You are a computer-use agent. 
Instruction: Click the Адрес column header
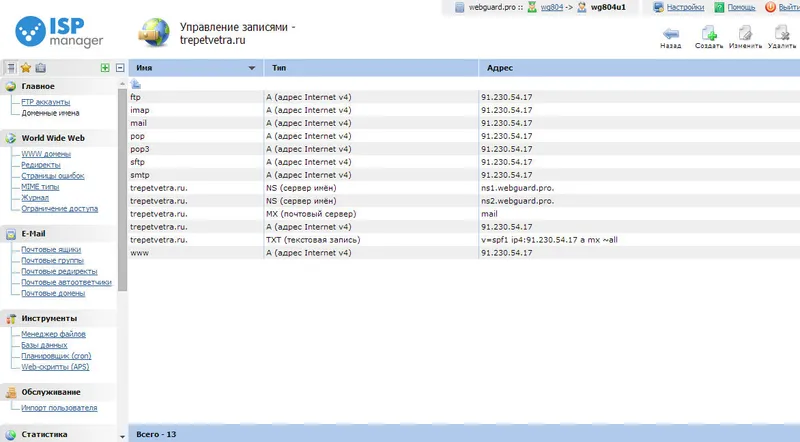coord(499,68)
